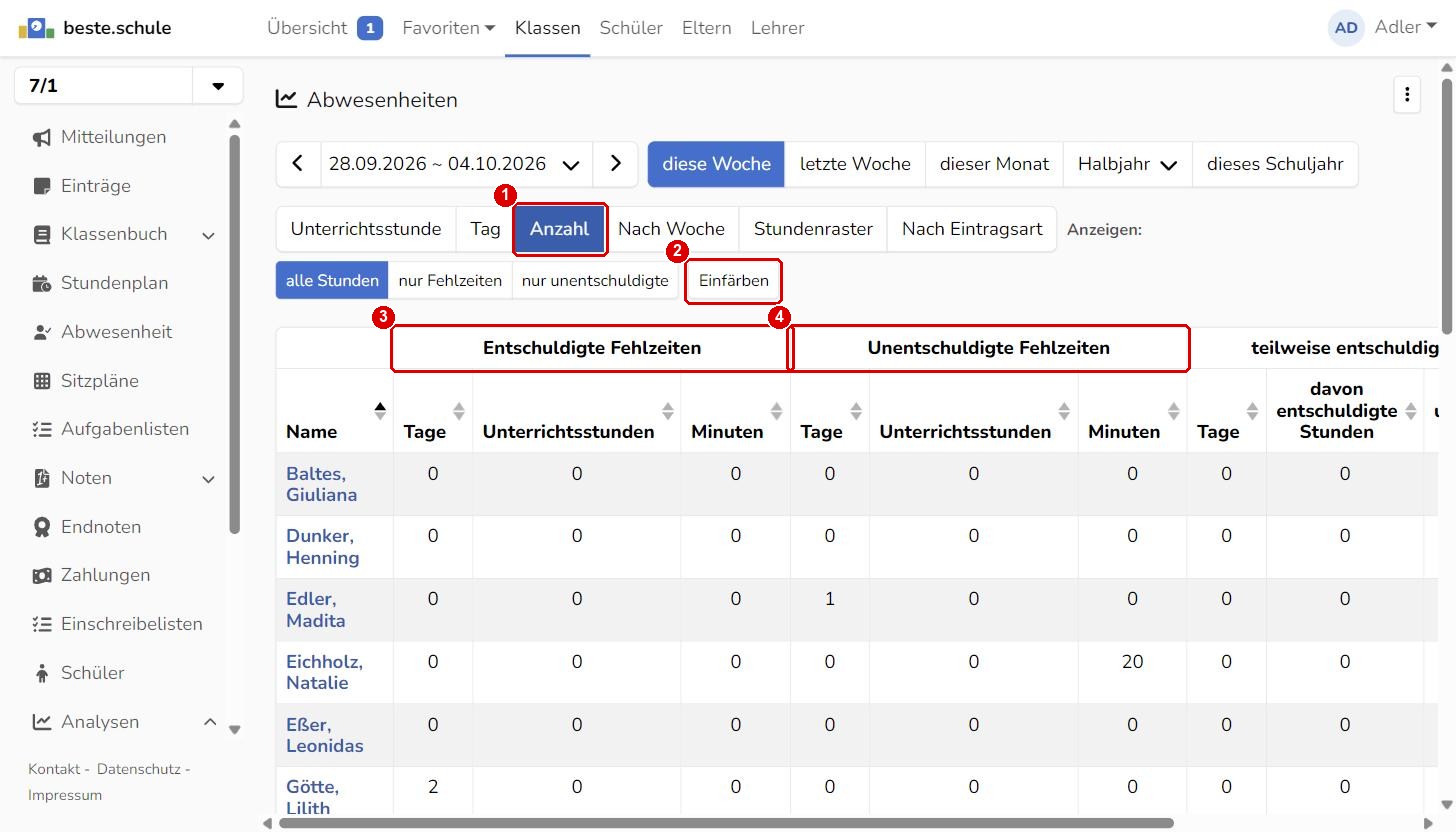Switch to 'letzte Woche' range
1456x832 pixels.
(x=855, y=164)
